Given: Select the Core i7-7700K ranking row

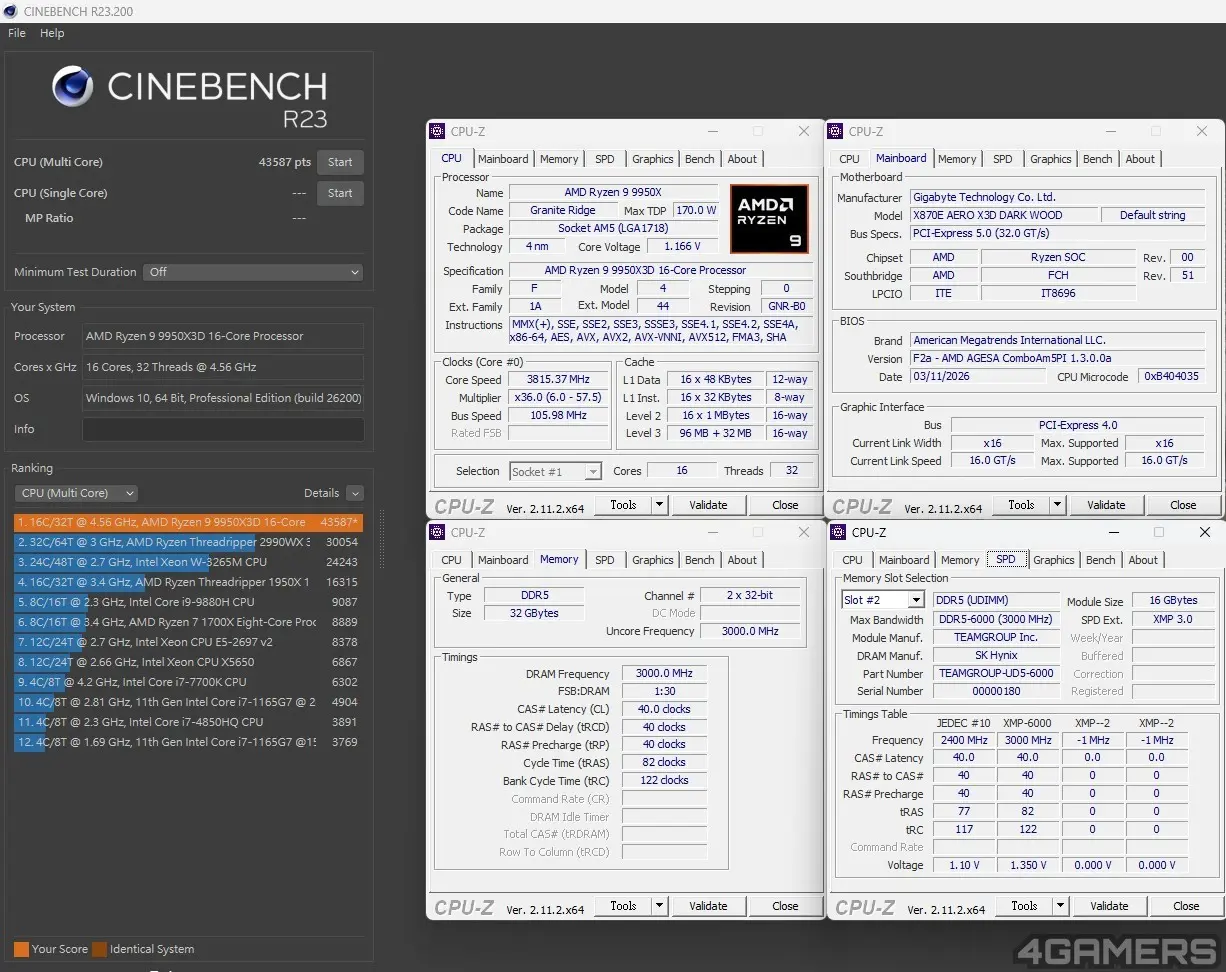Looking at the screenshot, I should pos(188,682).
